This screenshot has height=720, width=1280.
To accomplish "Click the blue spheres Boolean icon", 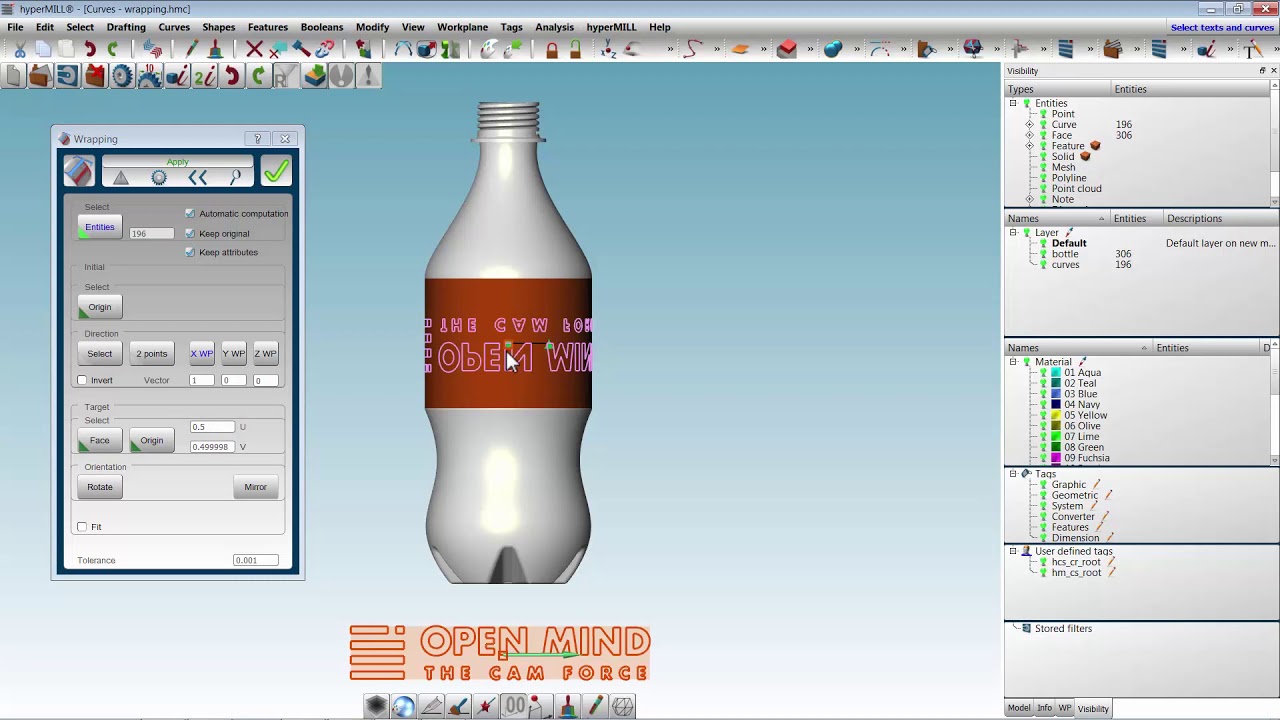I will 833,48.
